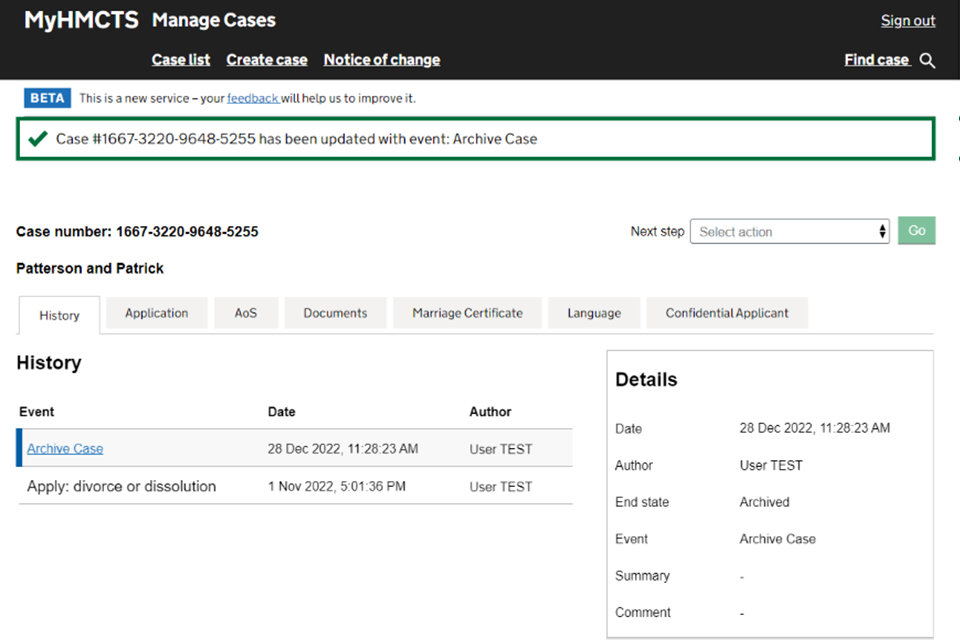Select Apply: divorce or dissolution event row
This screenshot has height=640, width=960.
(121, 487)
